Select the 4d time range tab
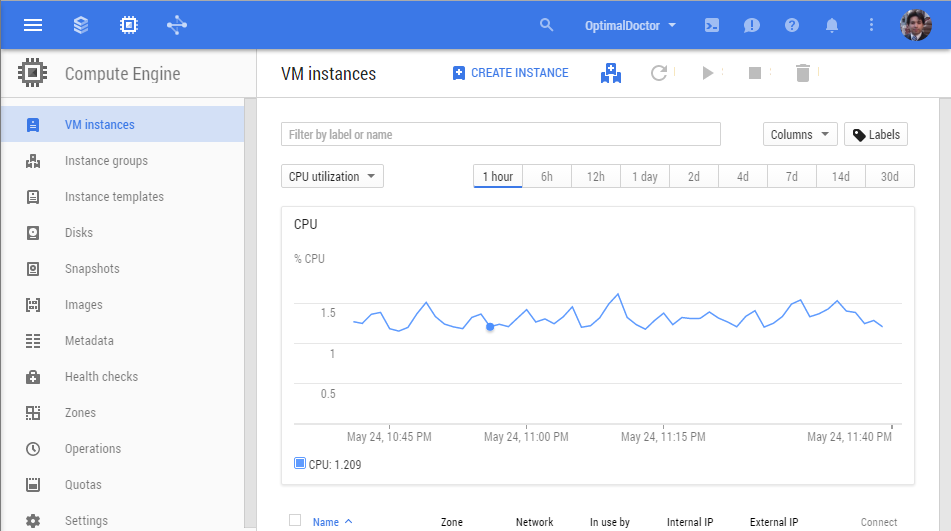The height and width of the screenshot is (531, 951). click(742, 176)
